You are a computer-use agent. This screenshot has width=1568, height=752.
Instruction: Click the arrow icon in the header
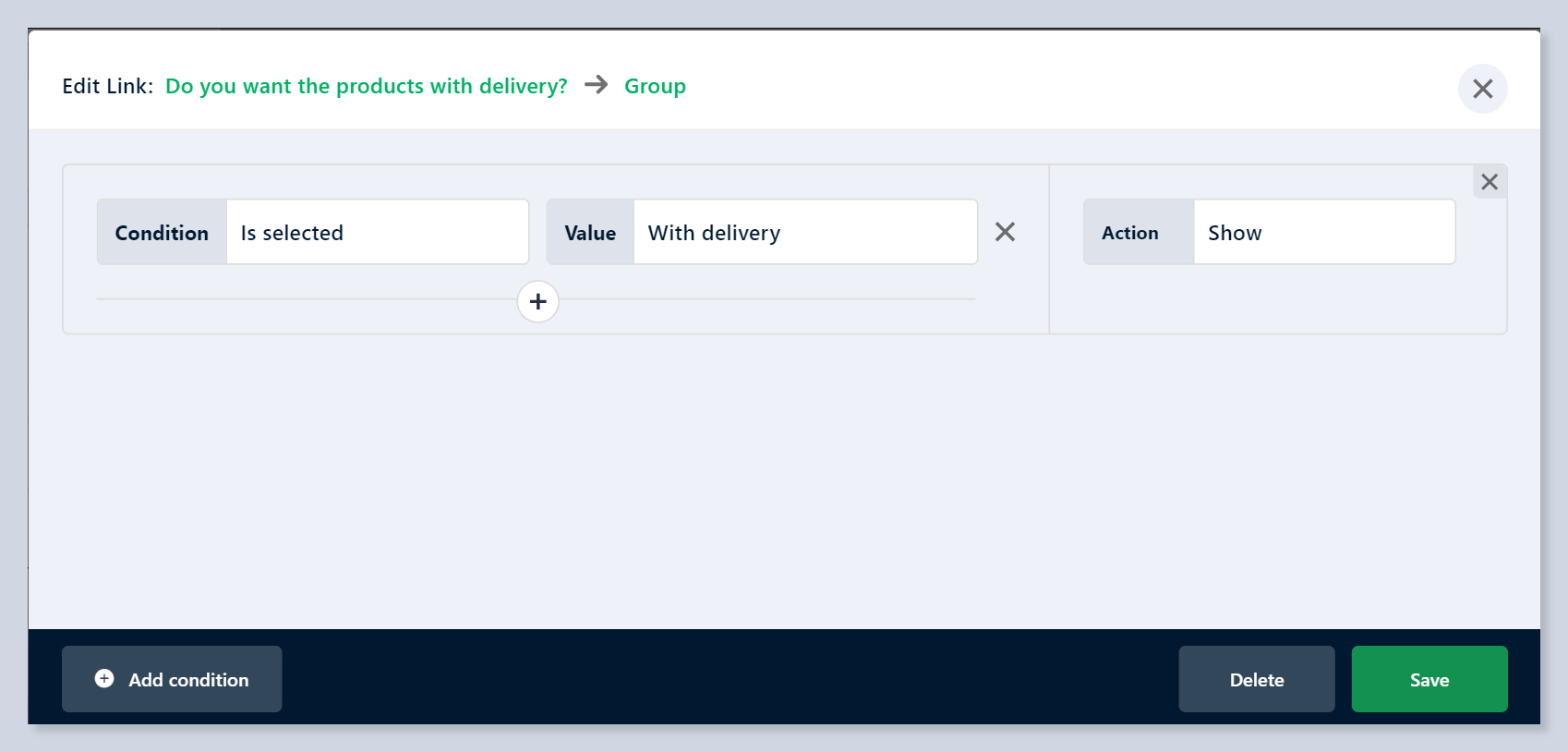597,85
